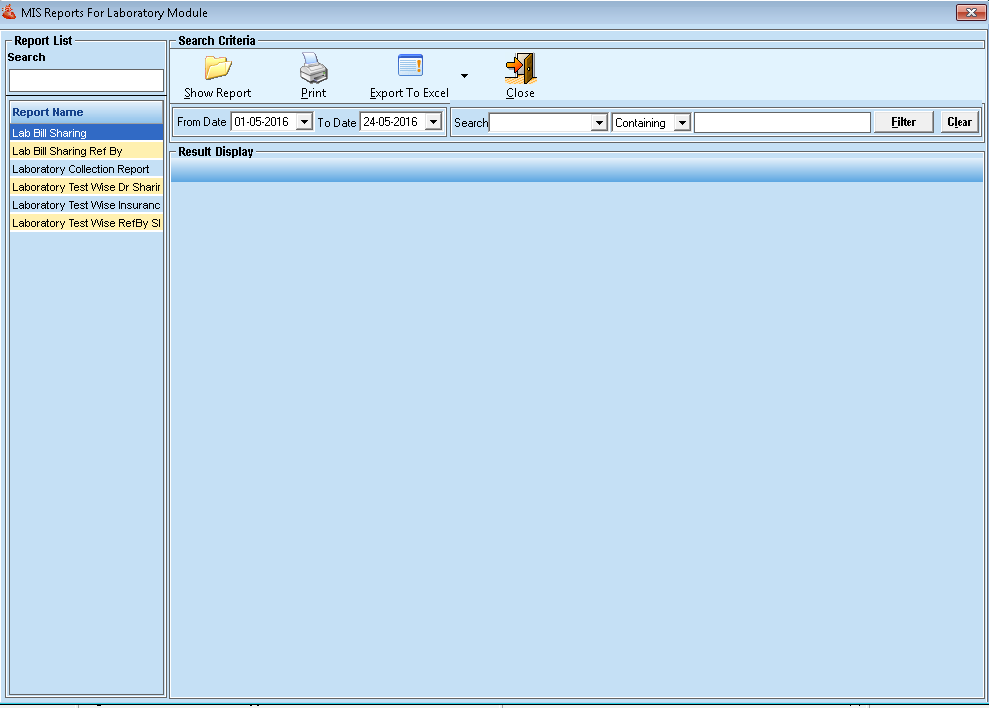Click the Clear button
The height and width of the screenshot is (708, 989).
click(959, 122)
